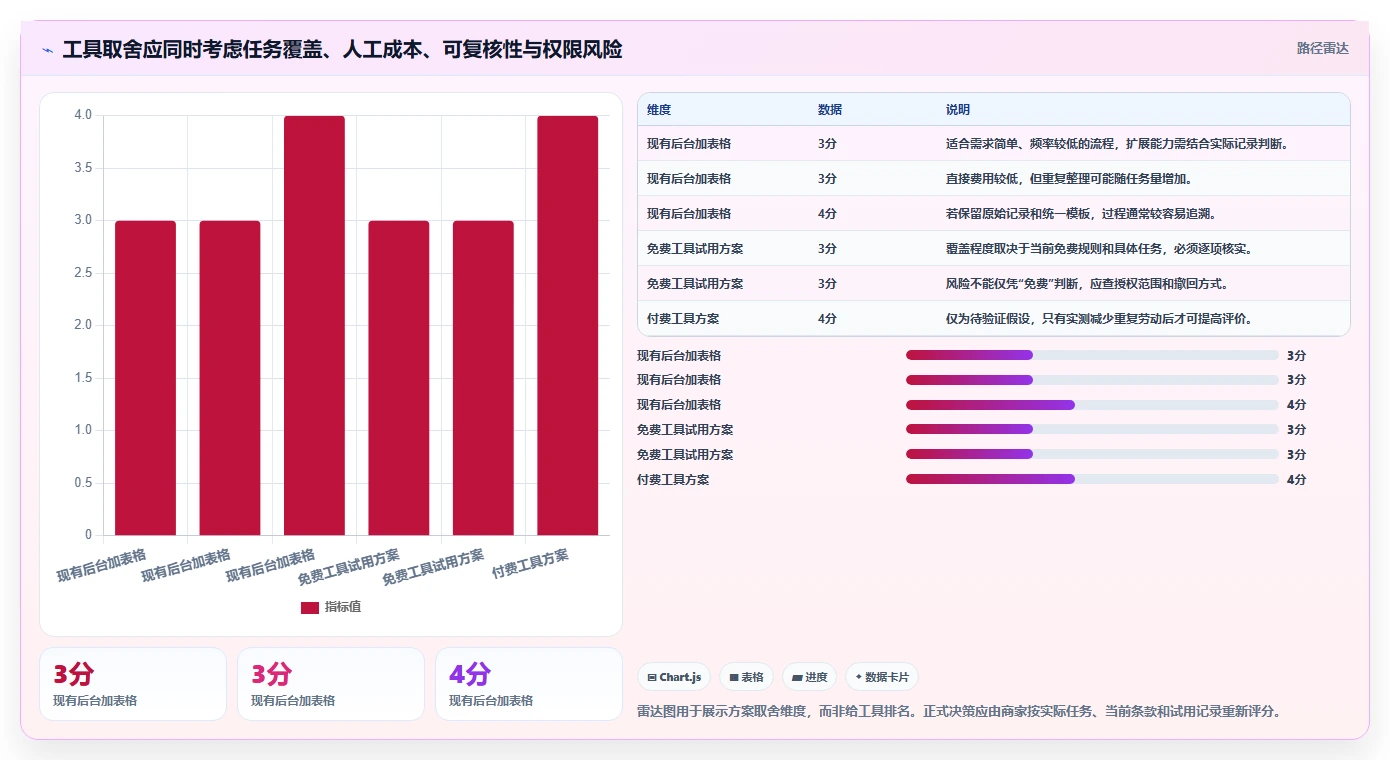
Task: Click the small icon inside the Chart.js chip
Action: point(652,677)
